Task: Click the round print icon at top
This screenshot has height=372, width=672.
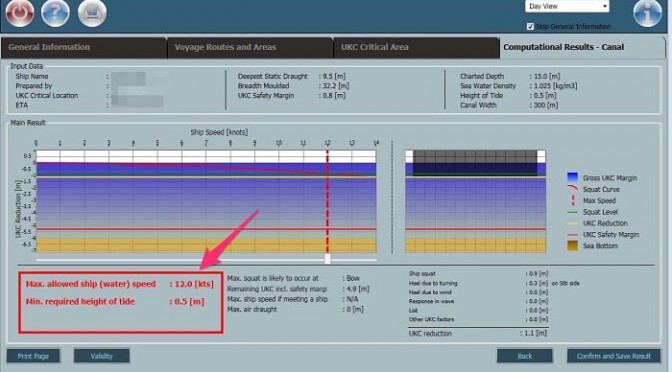Action: [x=92, y=13]
